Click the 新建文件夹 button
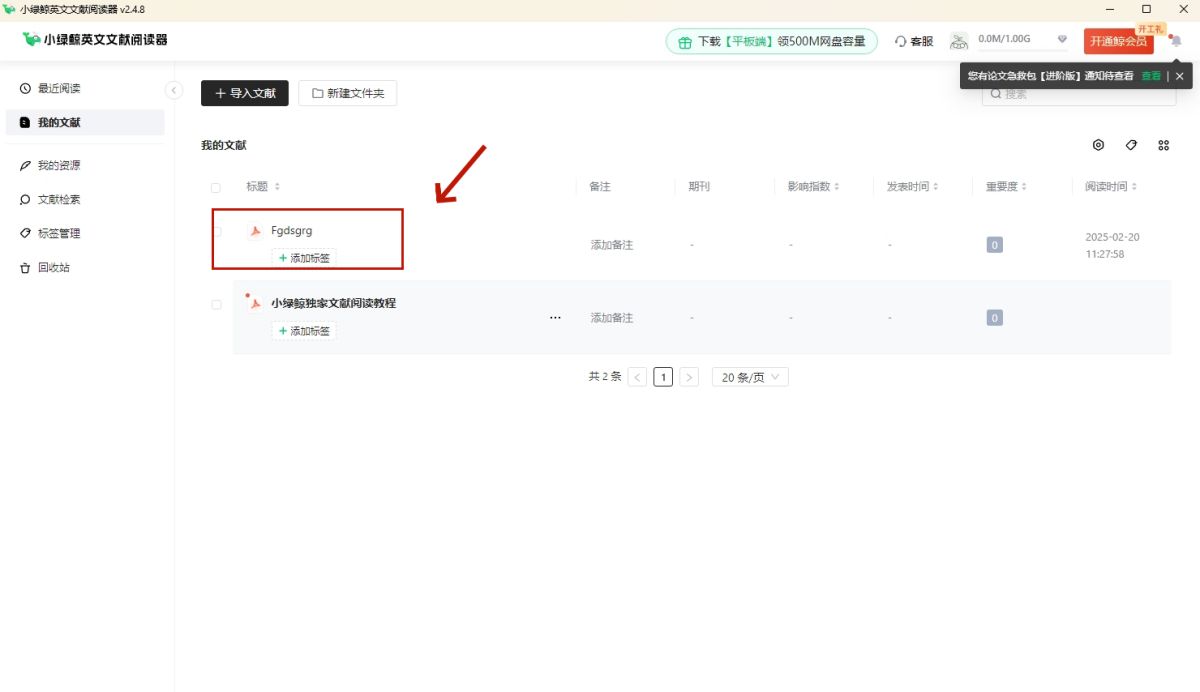This screenshot has width=1200, height=692. click(x=347, y=93)
